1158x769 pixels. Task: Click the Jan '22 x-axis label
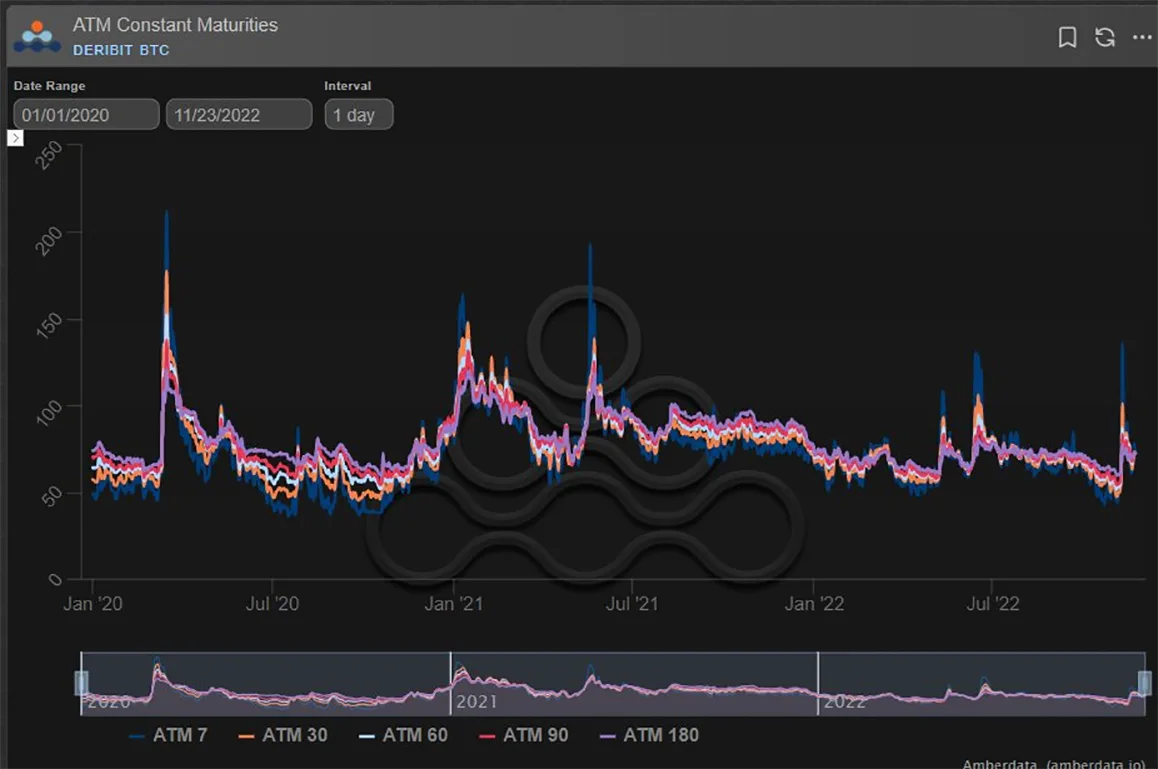tap(814, 604)
